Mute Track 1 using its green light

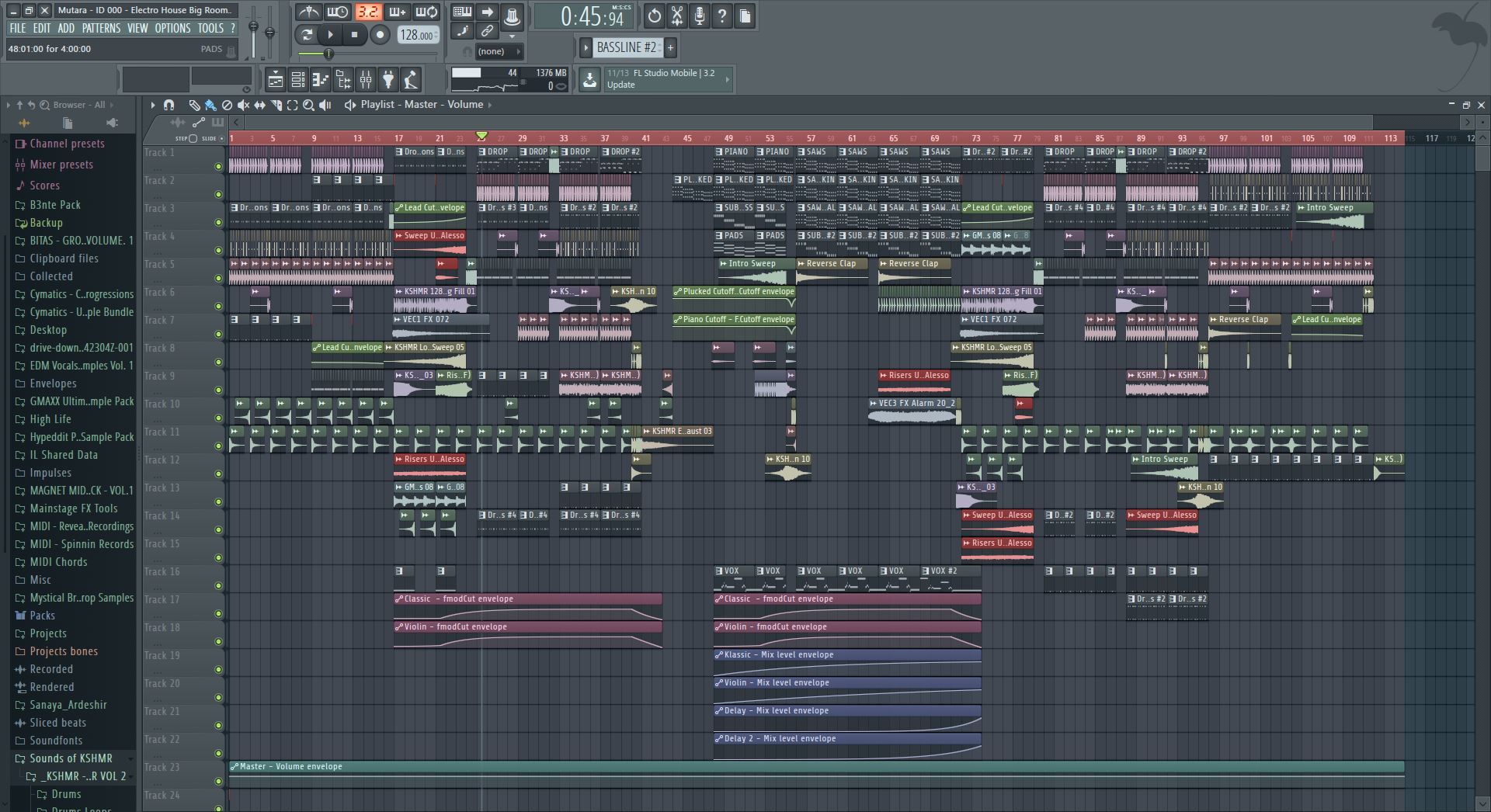click(x=218, y=166)
